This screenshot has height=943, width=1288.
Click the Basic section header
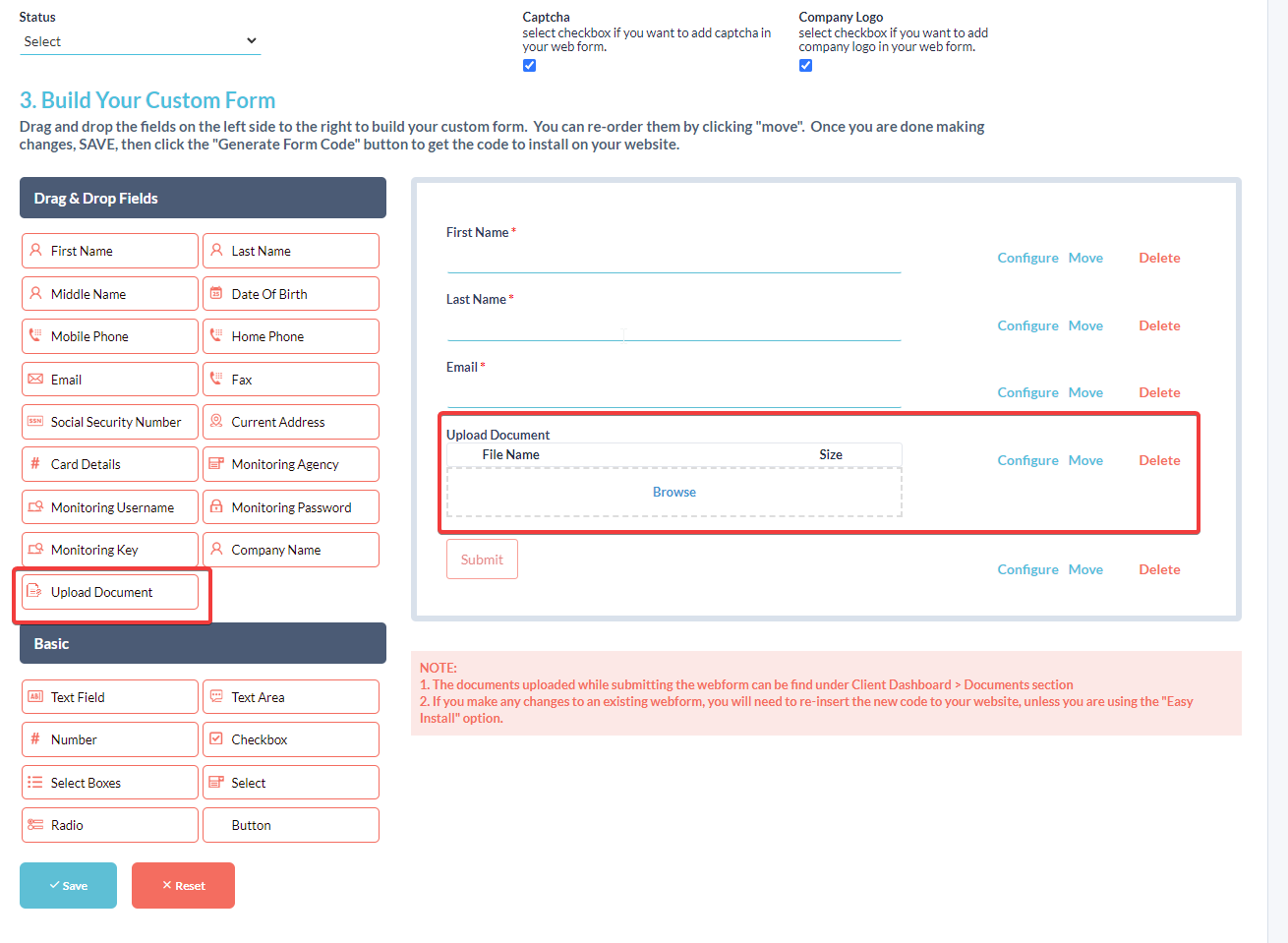coord(203,644)
